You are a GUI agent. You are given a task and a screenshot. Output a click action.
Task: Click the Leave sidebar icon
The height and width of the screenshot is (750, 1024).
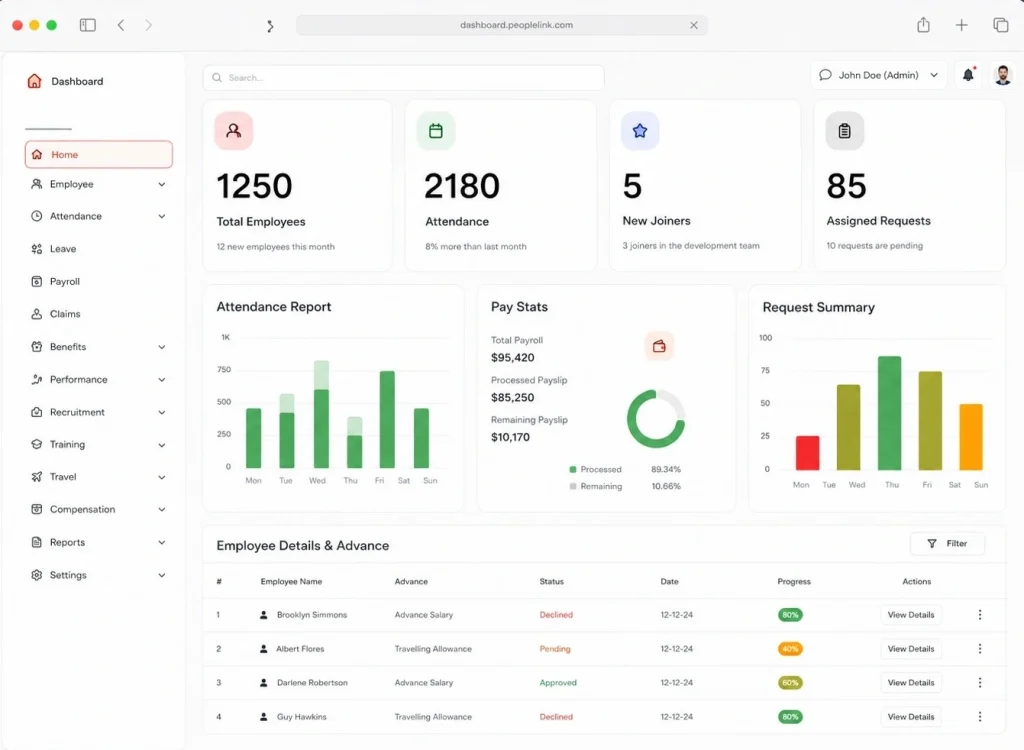(37, 249)
